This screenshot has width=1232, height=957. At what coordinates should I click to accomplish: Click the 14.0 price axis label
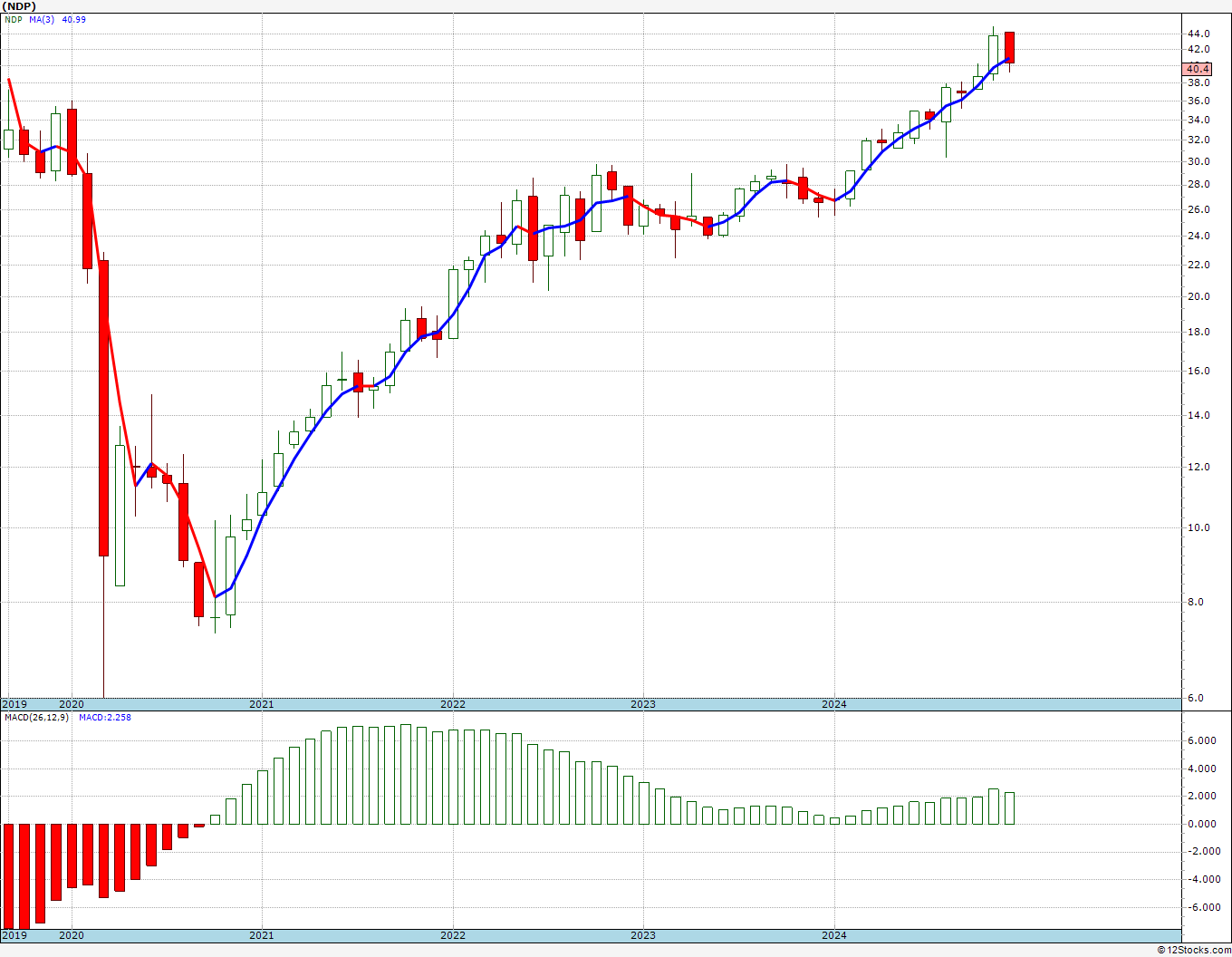click(1198, 415)
